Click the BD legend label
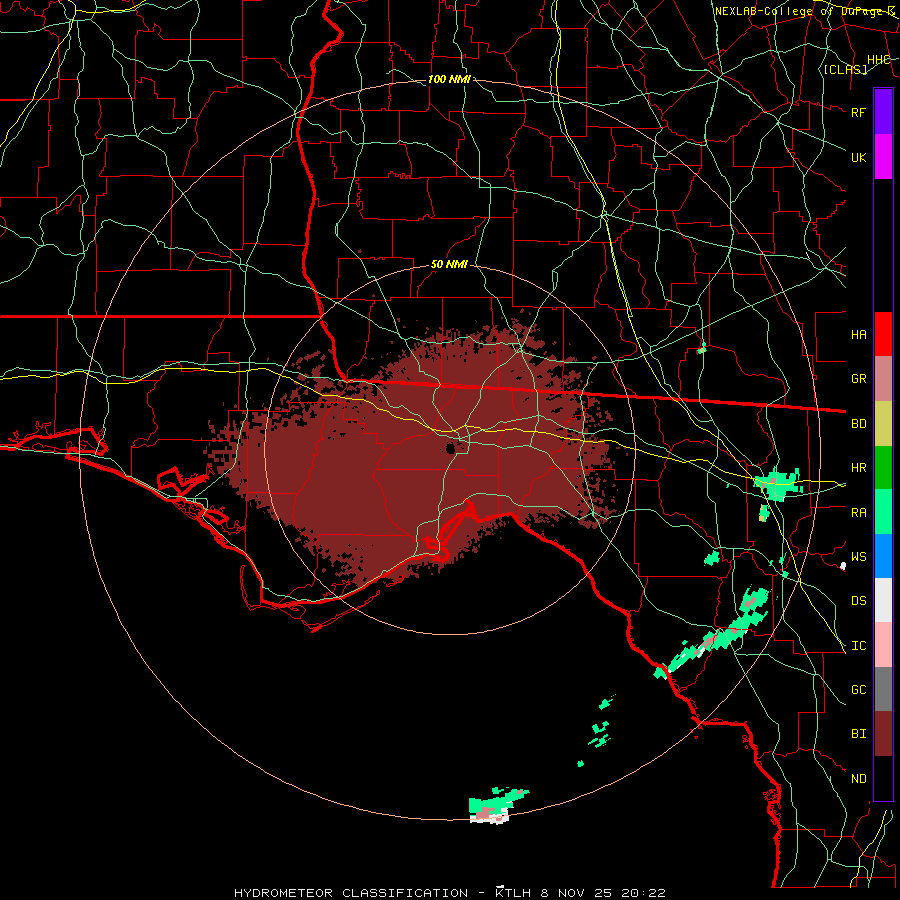 point(858,424)
